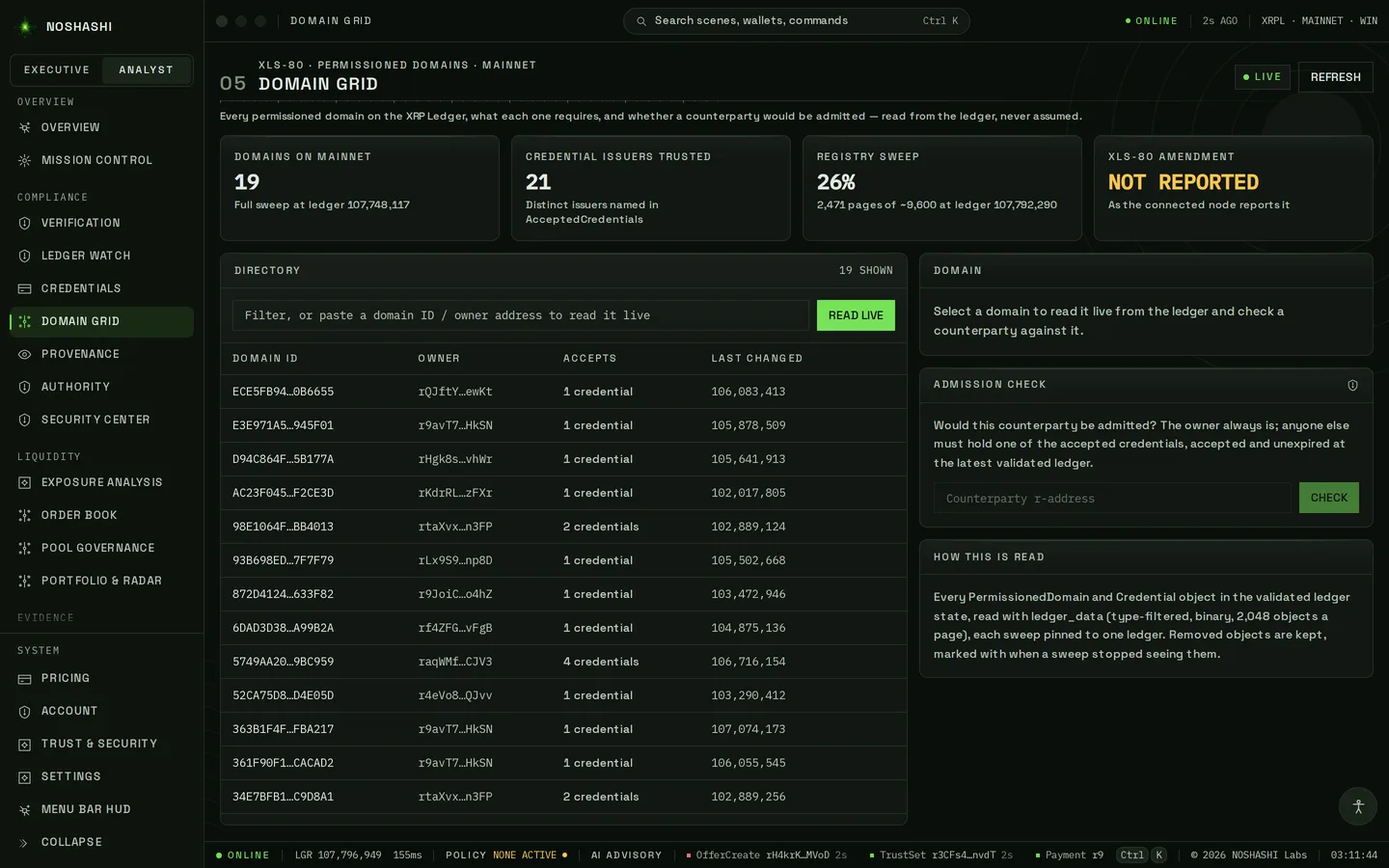Viewport: 1389px width, 868px height.
Task: Click the Order Book icon
Action: (25, 515)
